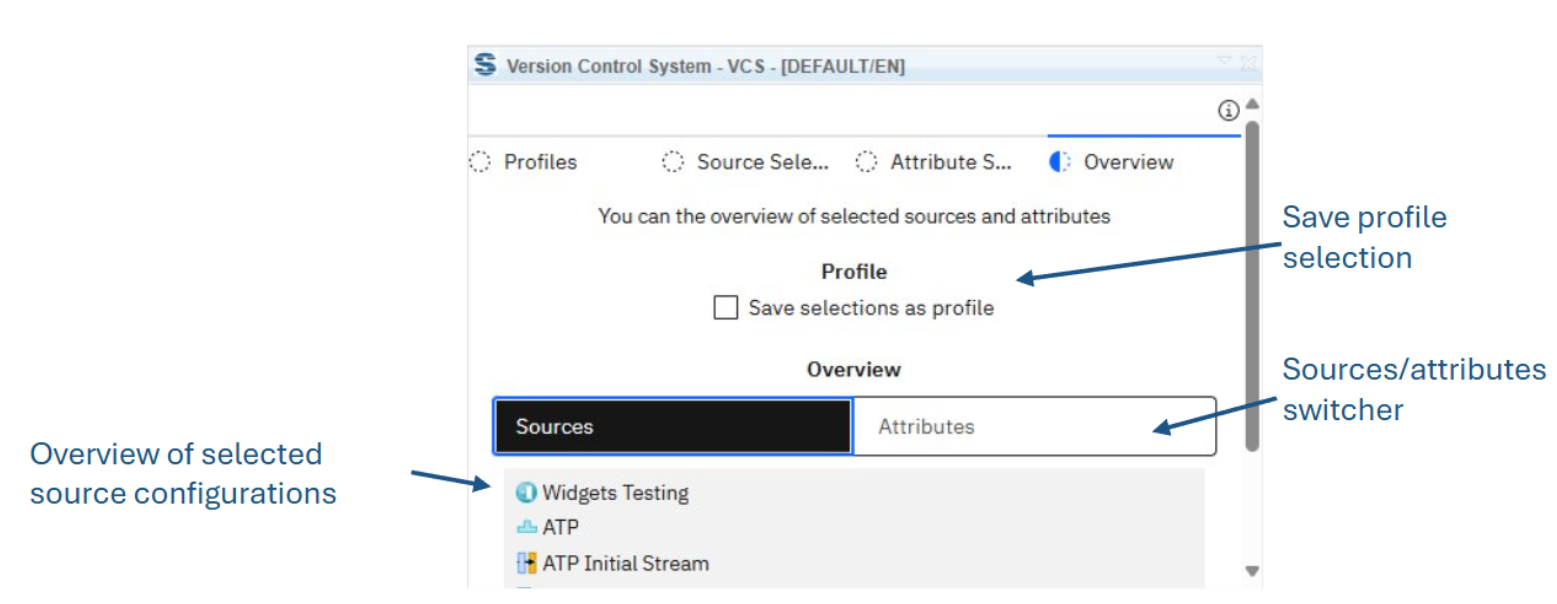Click the Widgets Testing source icon
This screenshot has width=1557, height=604.
(x=526, y=493)
